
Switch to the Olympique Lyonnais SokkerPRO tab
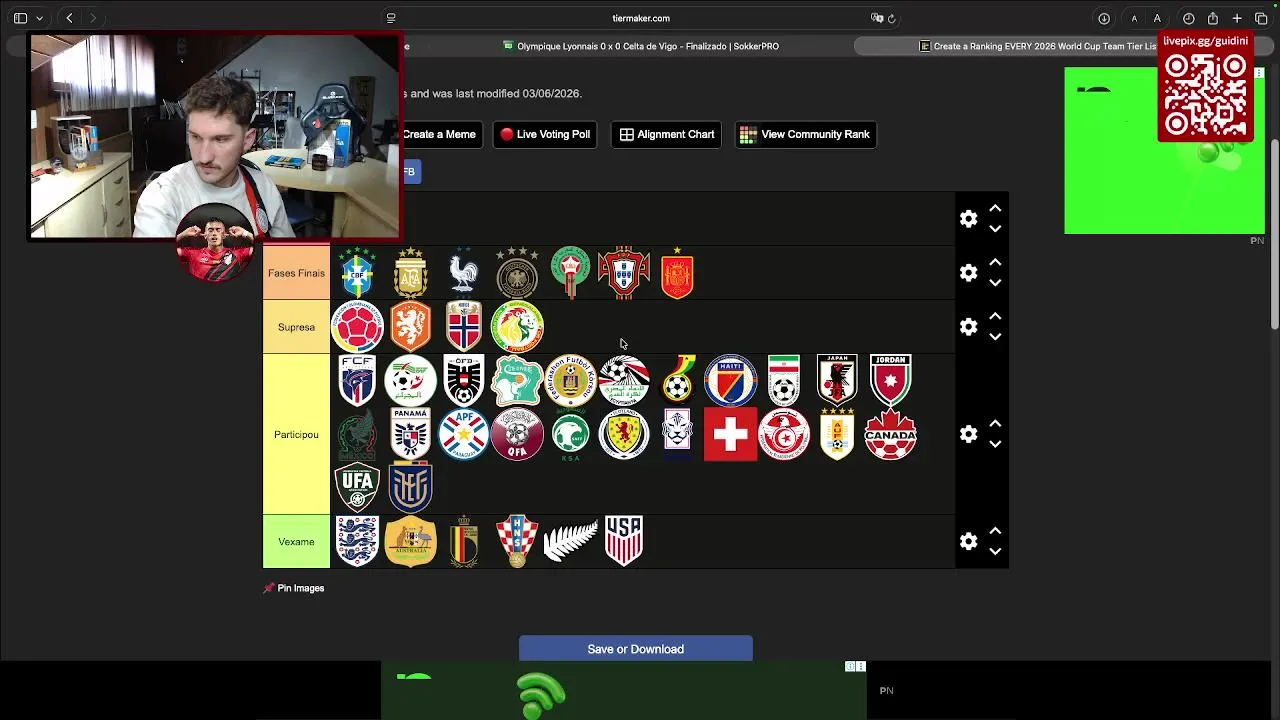tap(641, 46)
